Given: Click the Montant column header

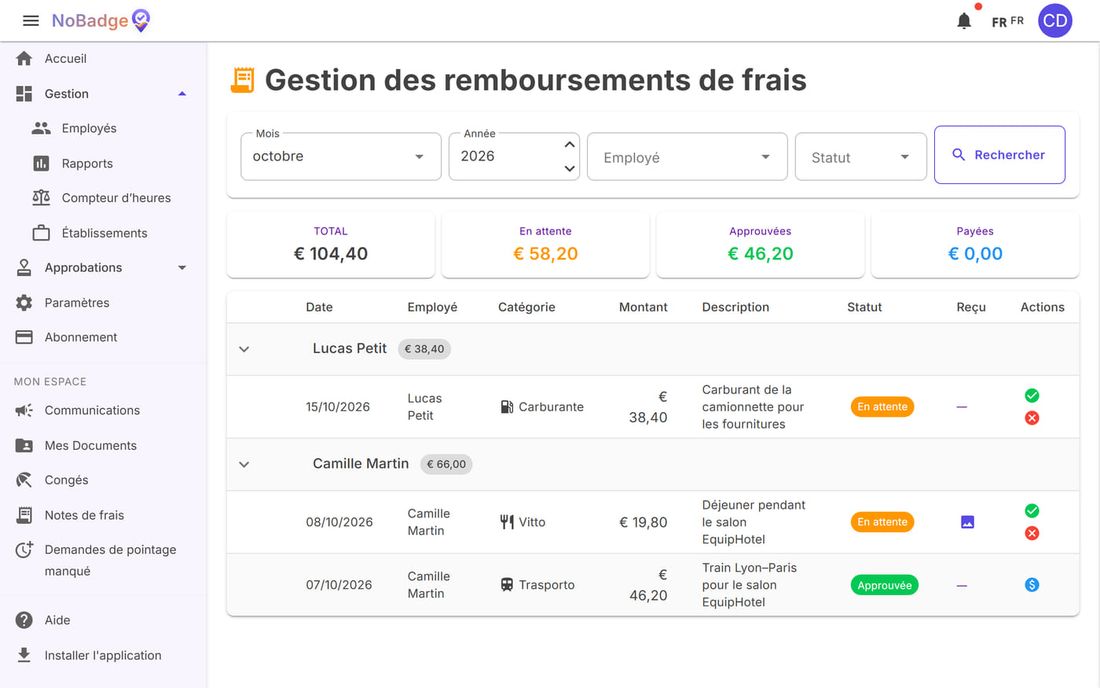Looking at the screenshot, I should (643, 307).
